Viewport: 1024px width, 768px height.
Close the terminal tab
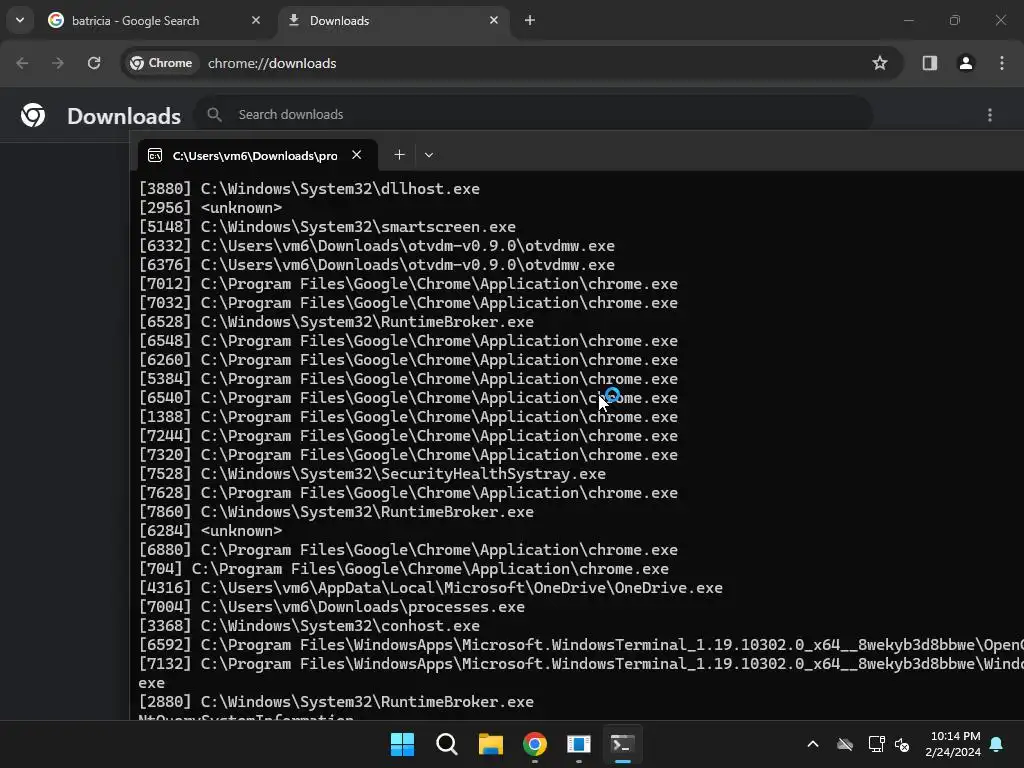point(357,155)
